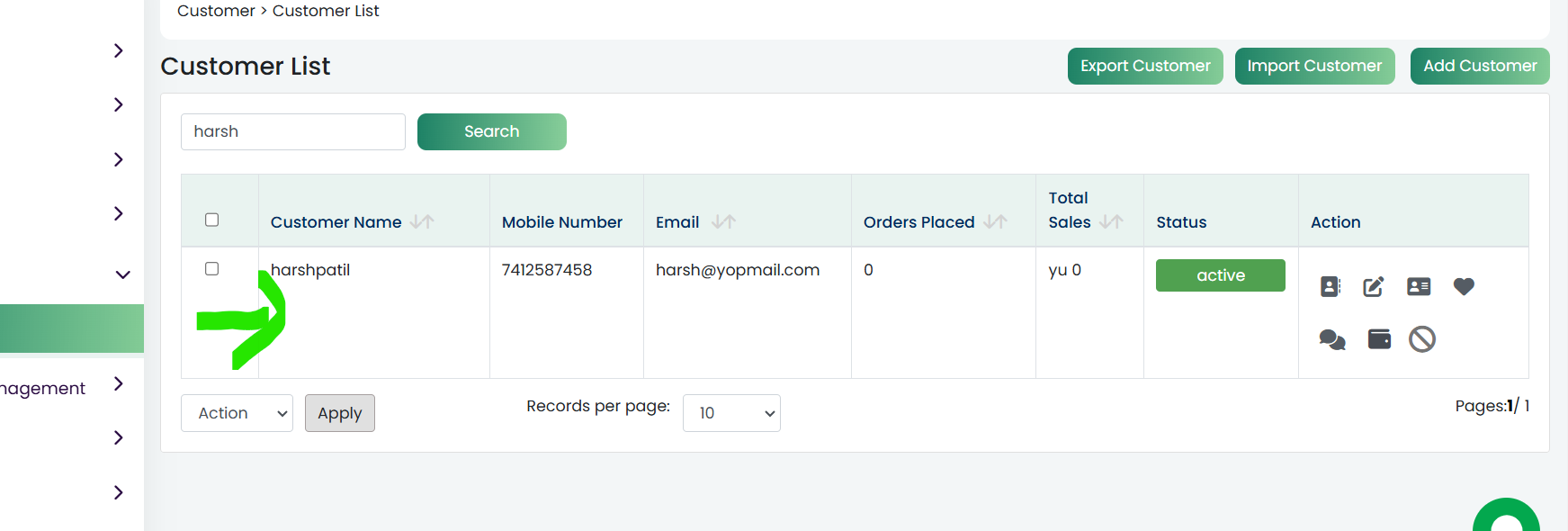Image resolution: width=1568 pixels, height=531 pixels.
Task: Open the ID card icon in Action column
Action: tap(1419, 286)
